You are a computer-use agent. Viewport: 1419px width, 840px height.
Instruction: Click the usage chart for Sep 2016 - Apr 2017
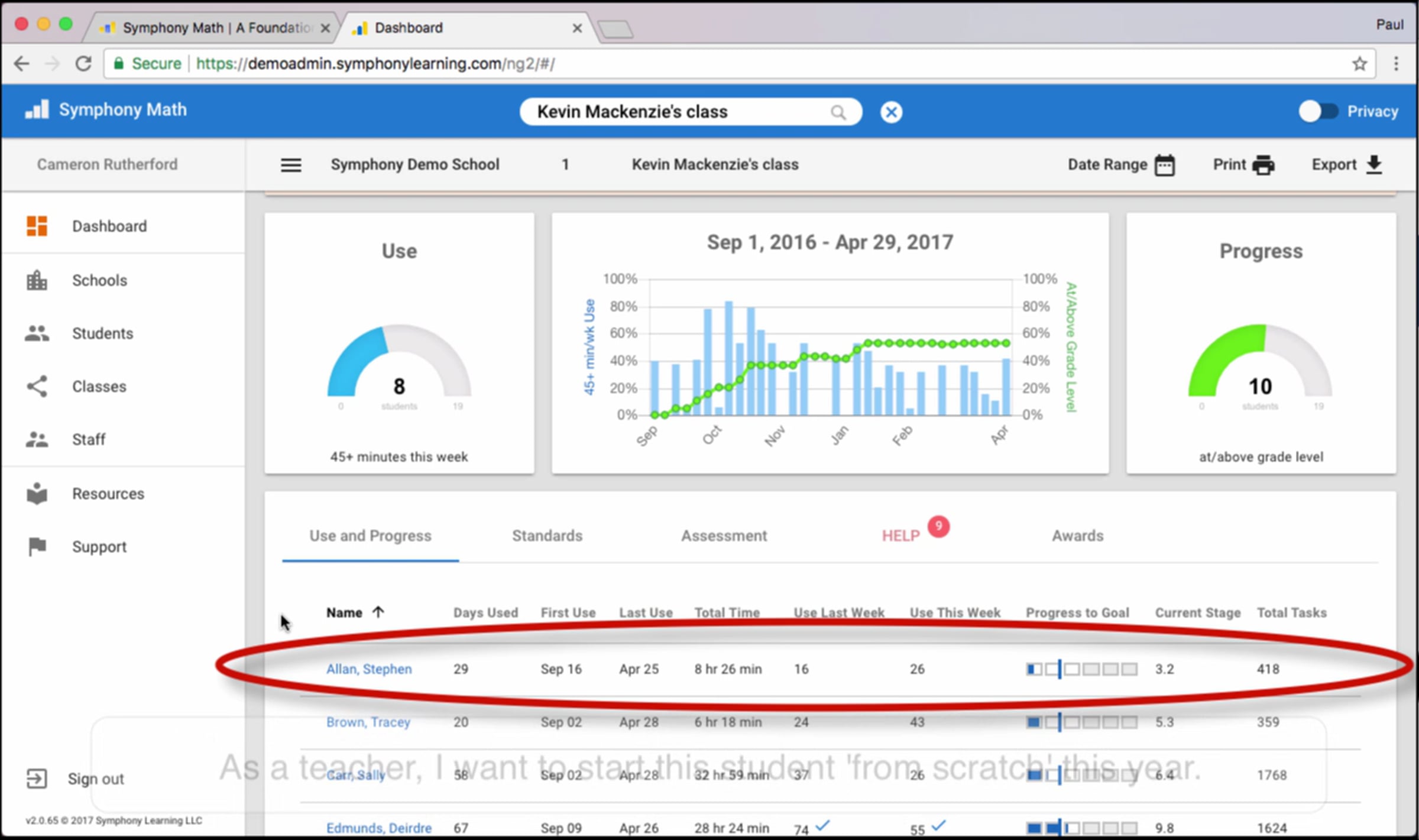click(x=830, y=343)
